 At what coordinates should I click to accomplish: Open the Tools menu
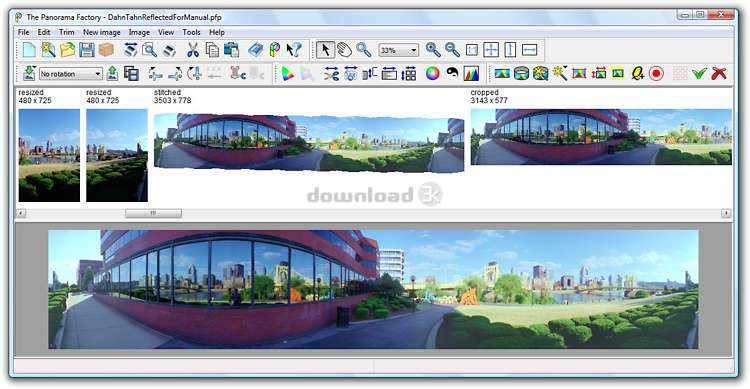pos(191,32)
